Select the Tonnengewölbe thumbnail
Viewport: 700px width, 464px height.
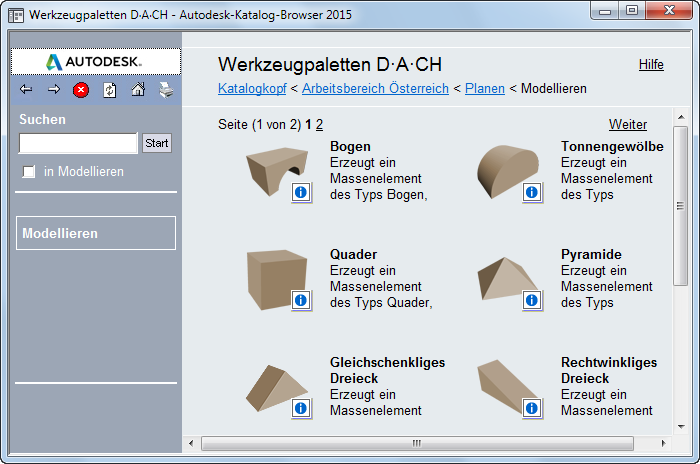pyautogui.click(x=508, y=170)
